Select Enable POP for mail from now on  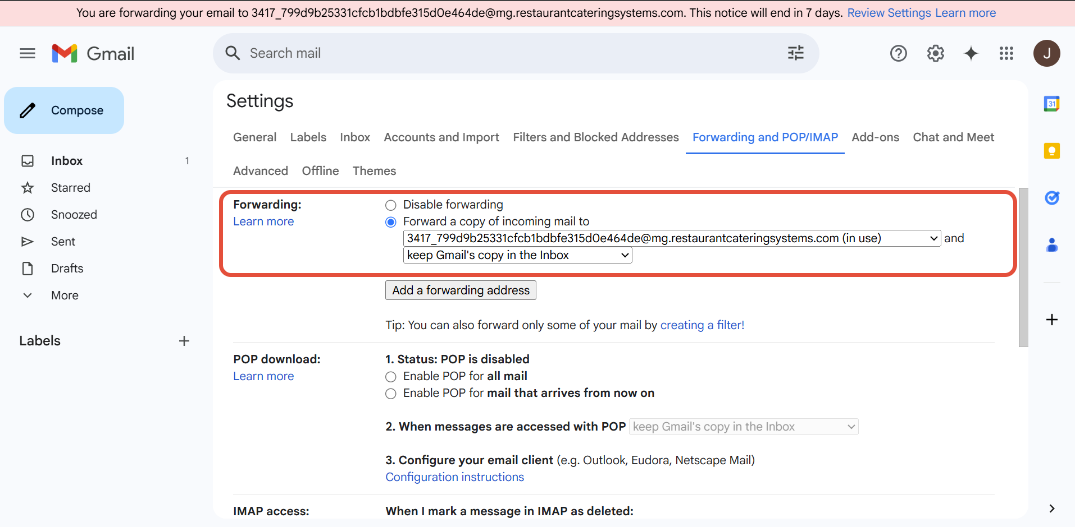[391, 393]
